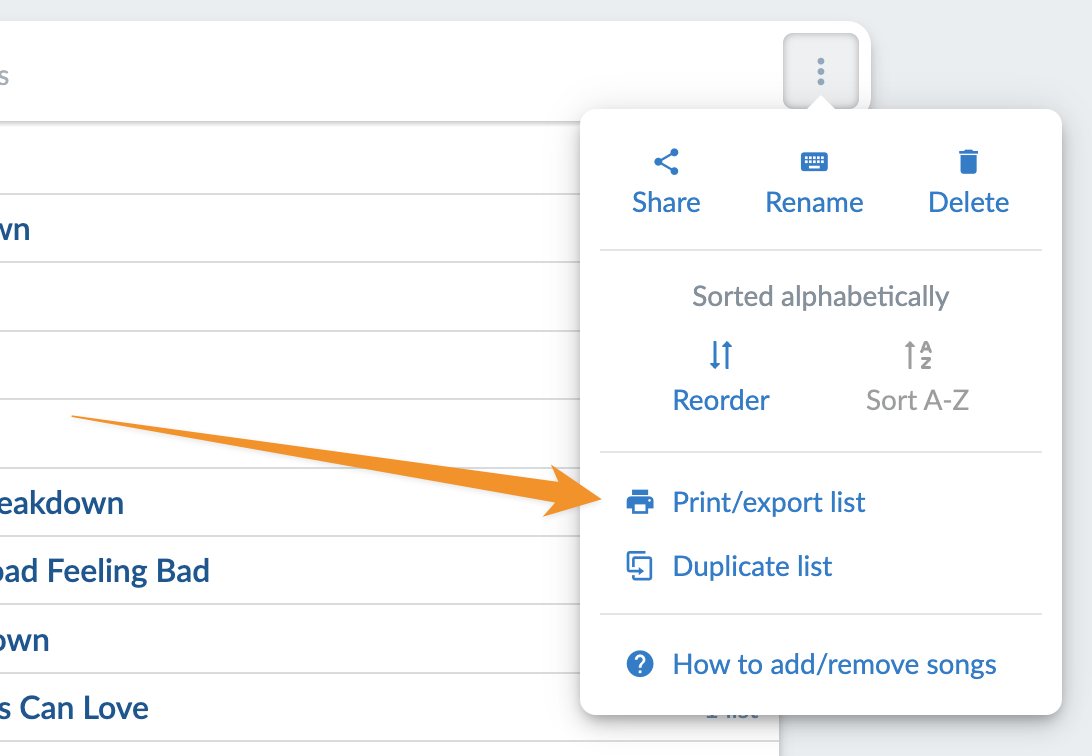
Task: Choose Duplicate list menu entry
Action: pos(752,566)
